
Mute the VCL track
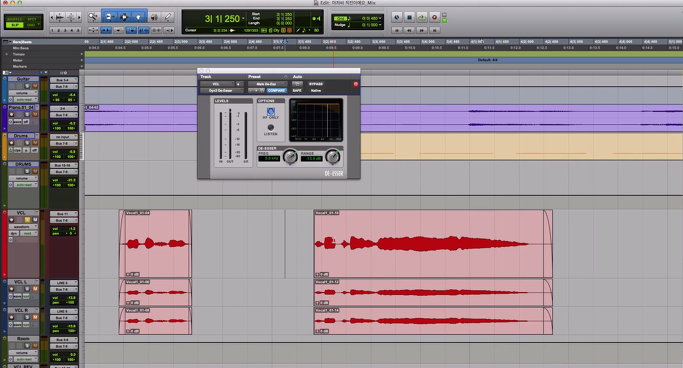[35, 220]
